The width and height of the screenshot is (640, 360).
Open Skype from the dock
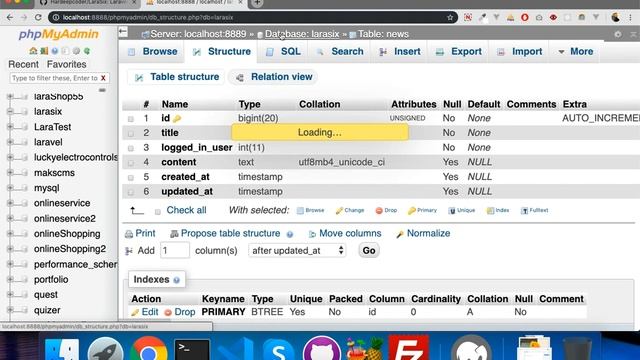click(278, 349)
